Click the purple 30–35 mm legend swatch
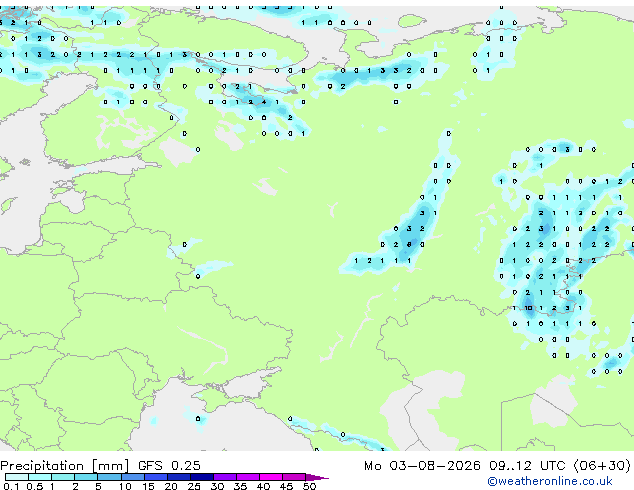Screen dimensions: 634x490 [x=225, y=477]
